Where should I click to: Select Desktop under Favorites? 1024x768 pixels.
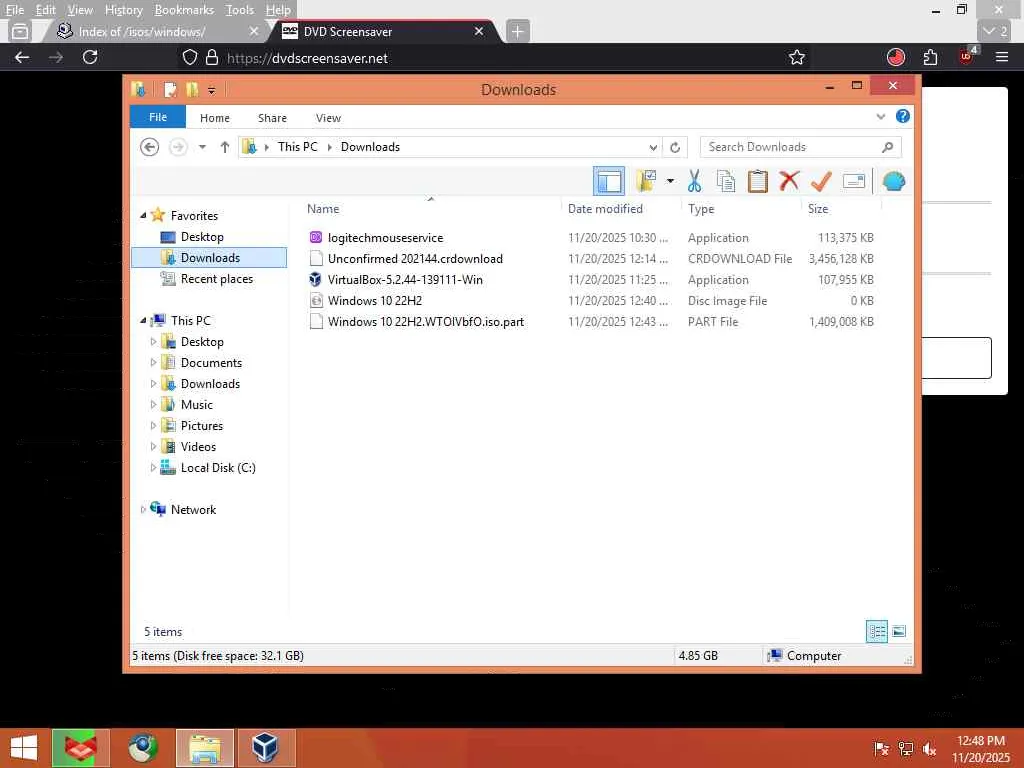[202, 237]
